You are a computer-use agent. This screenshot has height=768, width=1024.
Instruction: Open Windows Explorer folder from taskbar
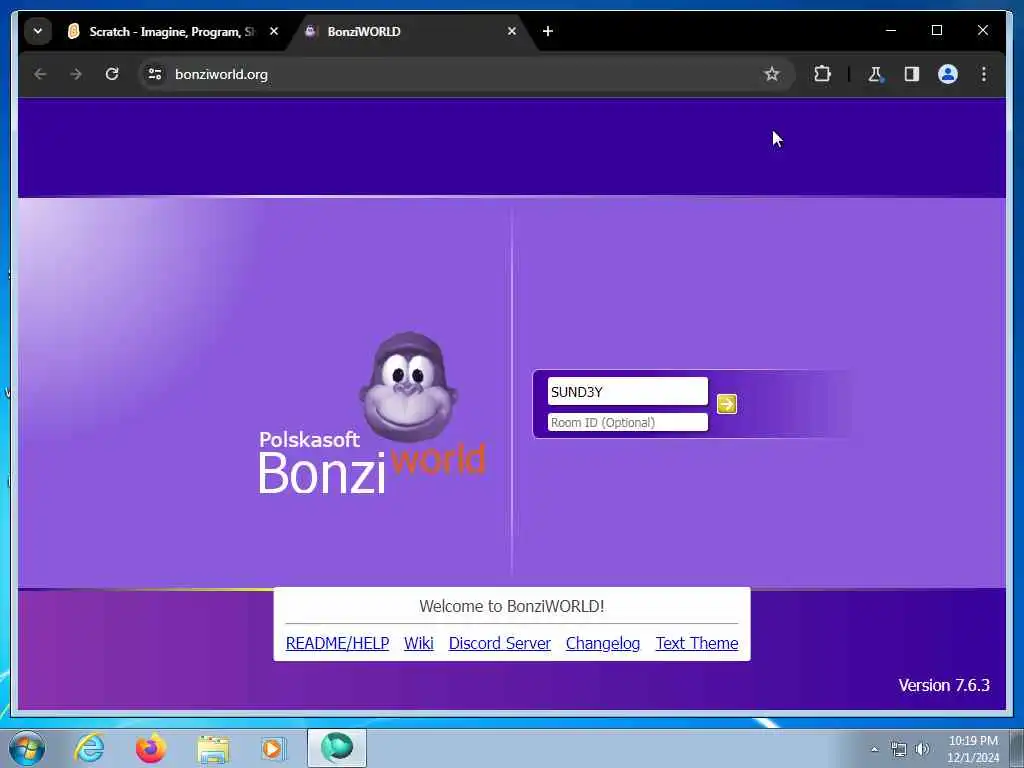point(213,749)
